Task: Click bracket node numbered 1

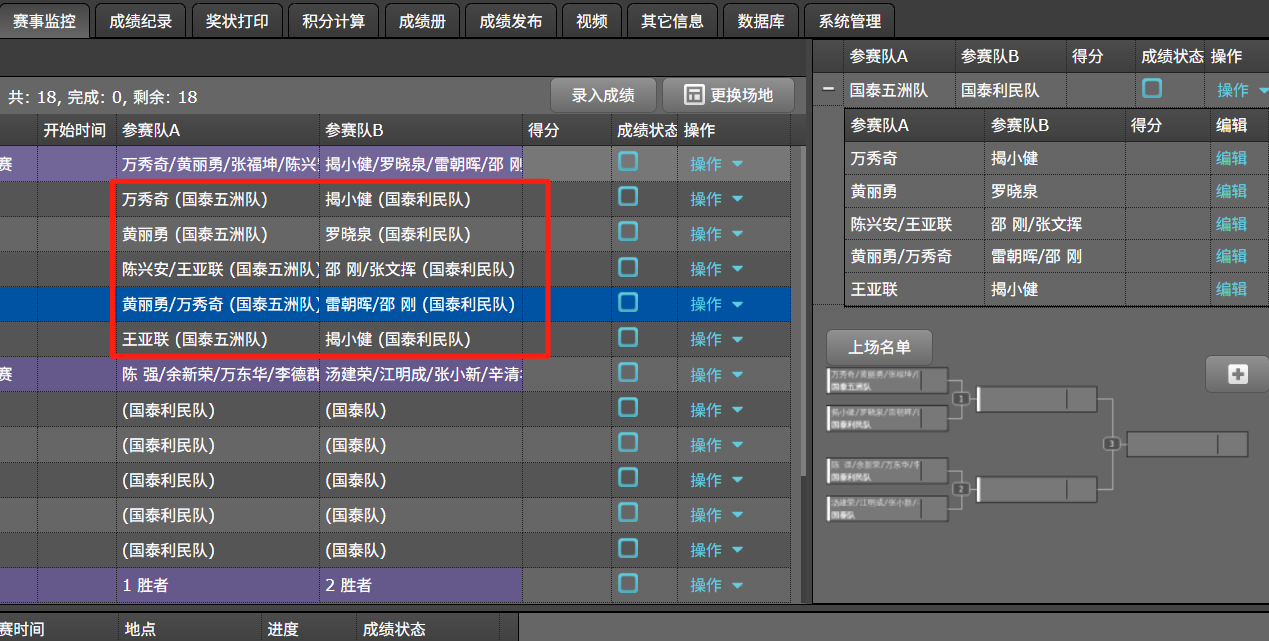Action: [961, 398]
